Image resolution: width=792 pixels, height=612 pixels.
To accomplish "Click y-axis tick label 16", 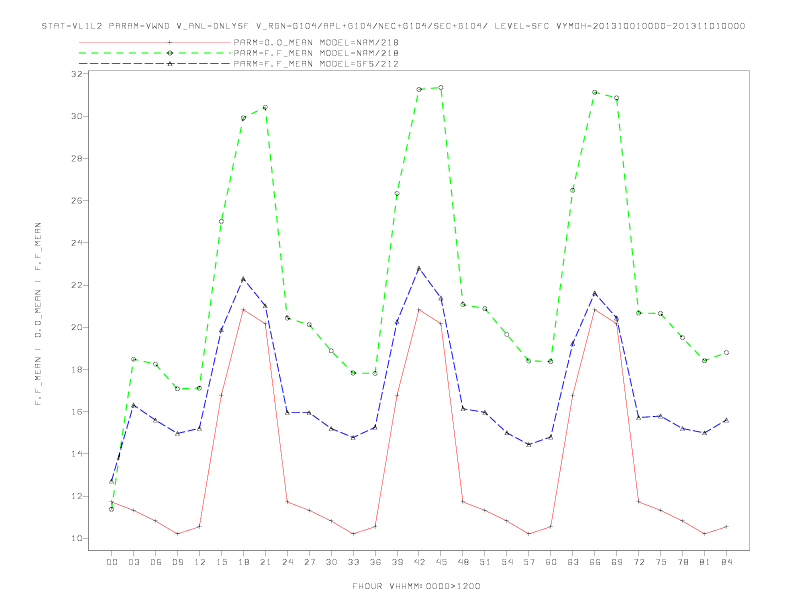I will [x=77, y=412].
